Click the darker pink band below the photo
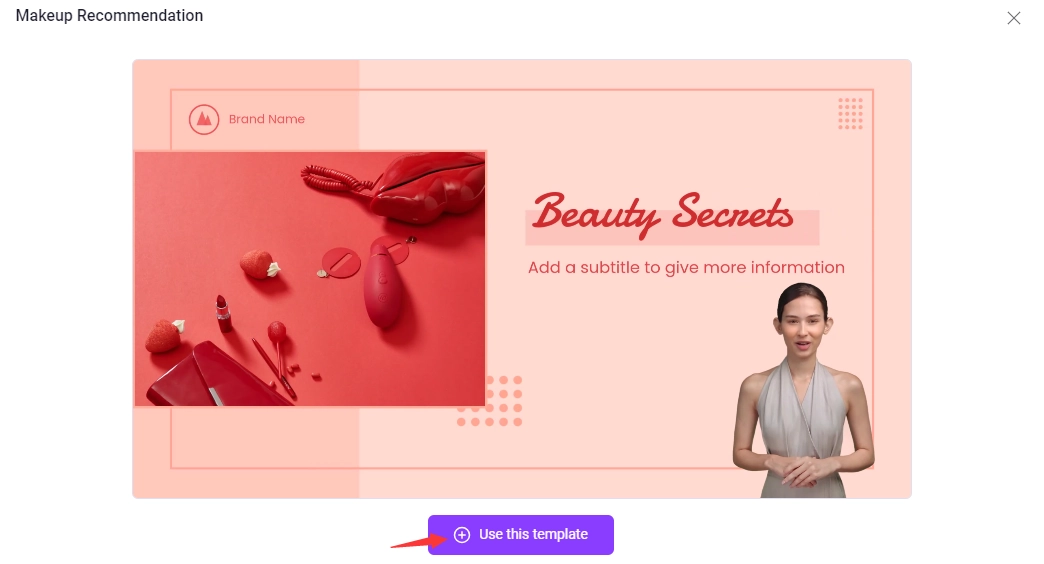Screen dimensions: 1044x564 point(246,452)
